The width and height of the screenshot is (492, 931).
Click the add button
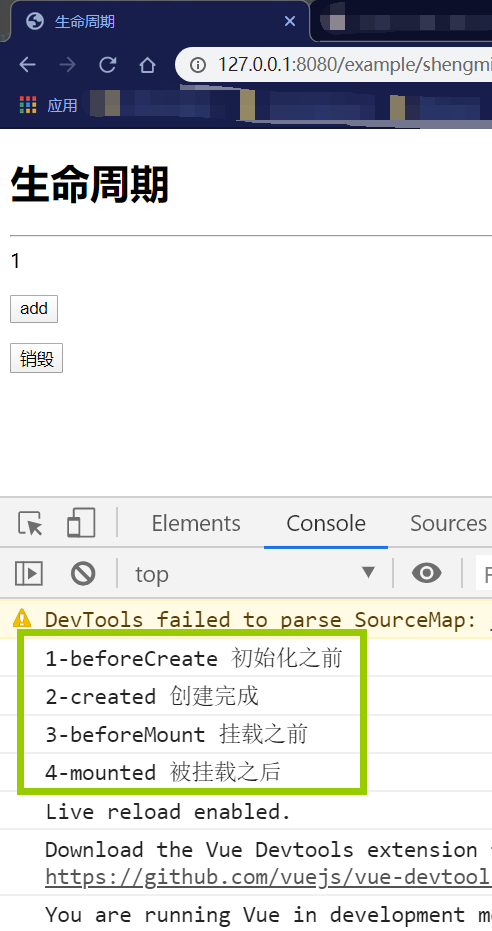tap(34, 309)
